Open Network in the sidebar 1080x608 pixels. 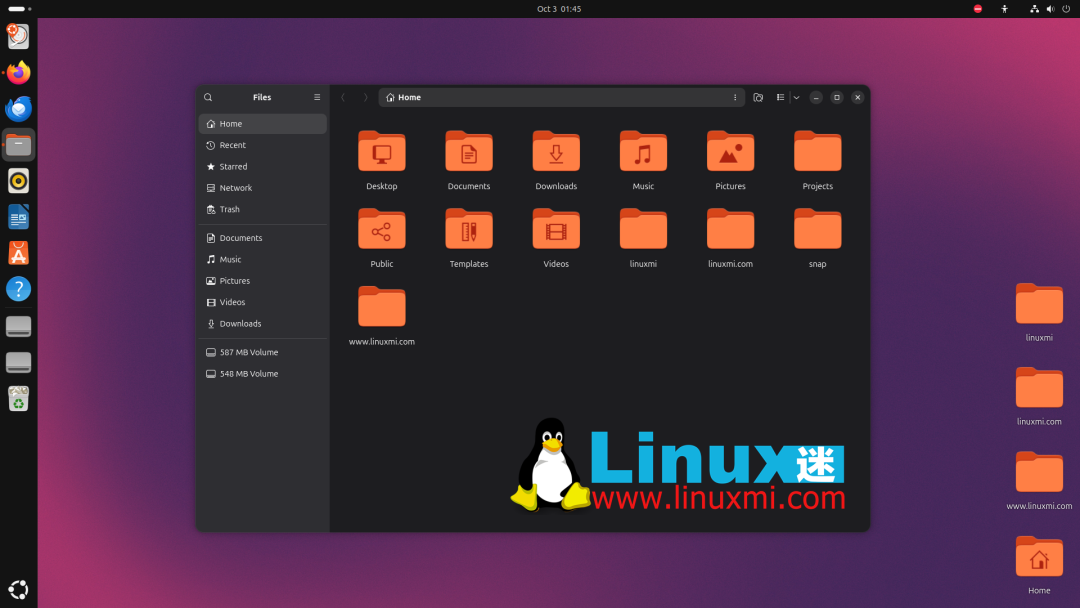coord(262,188)
